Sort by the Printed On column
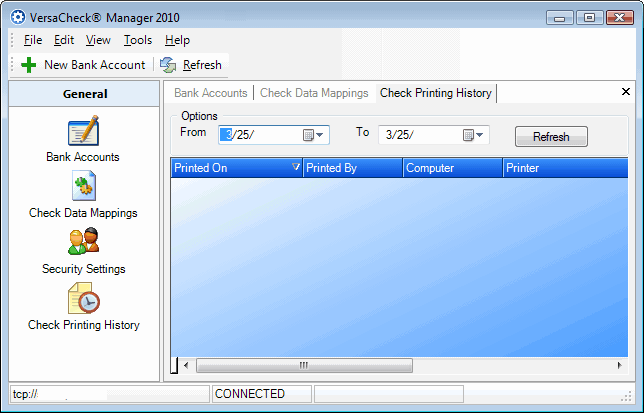The image size is (644, 413). pos(237,168)
